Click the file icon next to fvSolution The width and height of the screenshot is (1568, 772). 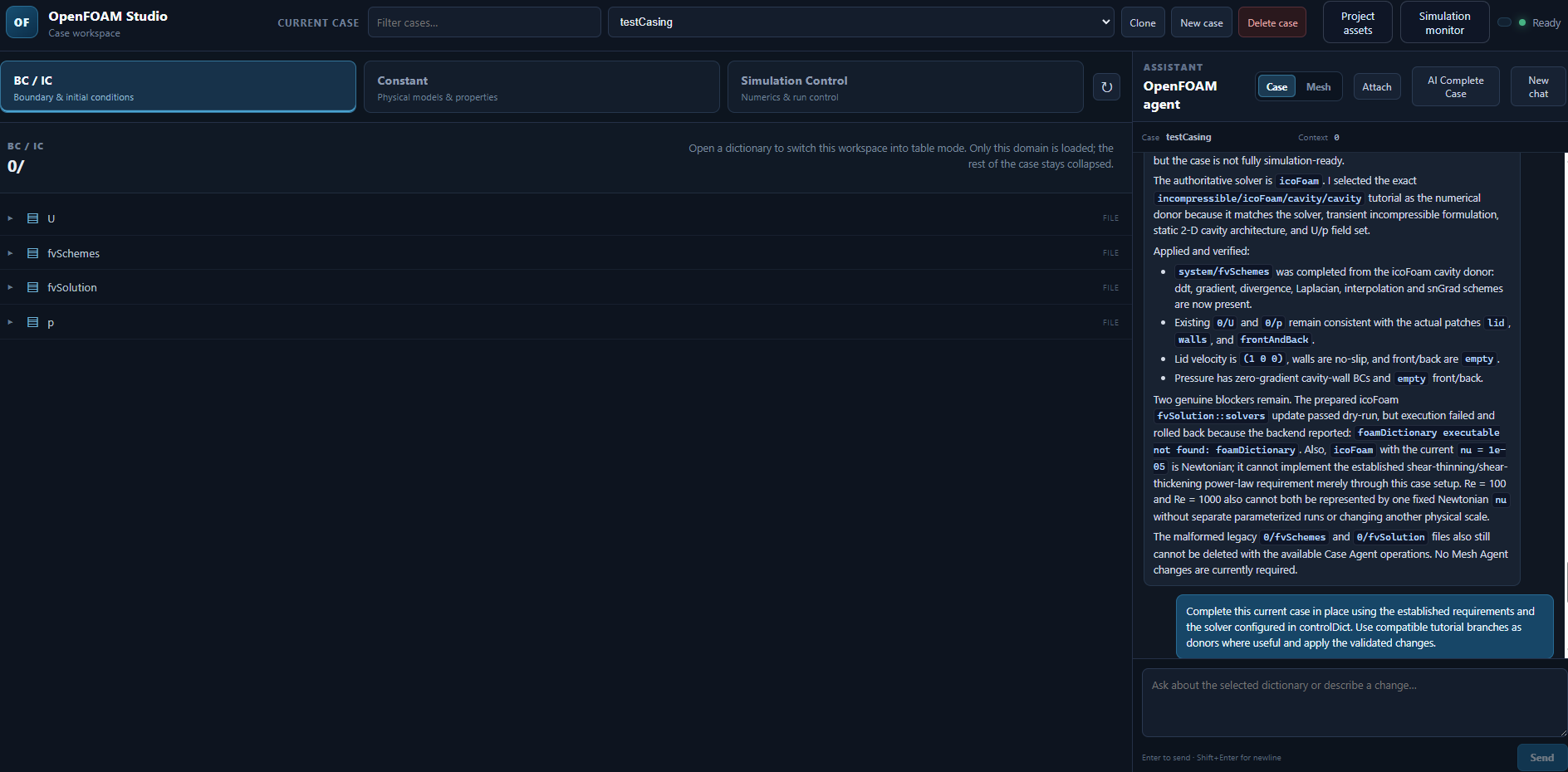33,287
